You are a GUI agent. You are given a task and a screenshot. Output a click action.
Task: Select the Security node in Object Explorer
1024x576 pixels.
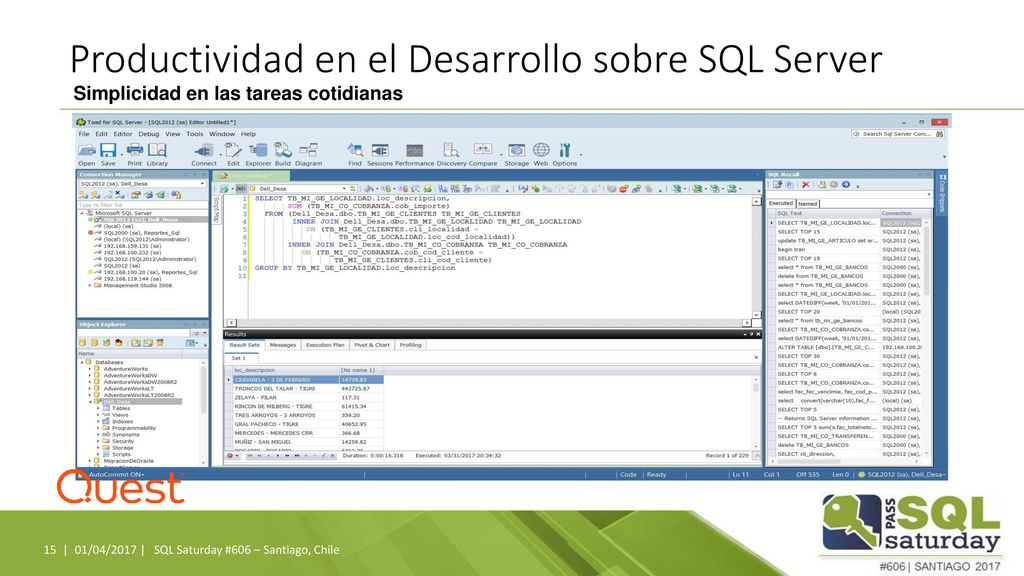point(123,441)
